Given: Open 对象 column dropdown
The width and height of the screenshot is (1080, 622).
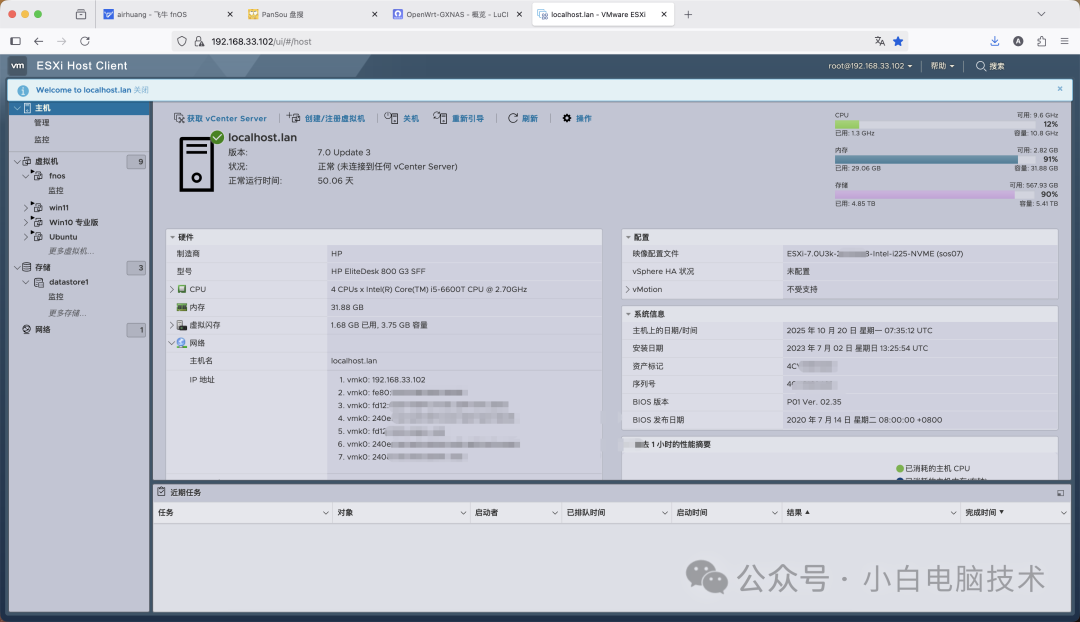Looking at the screenshot, I should 463,512.
